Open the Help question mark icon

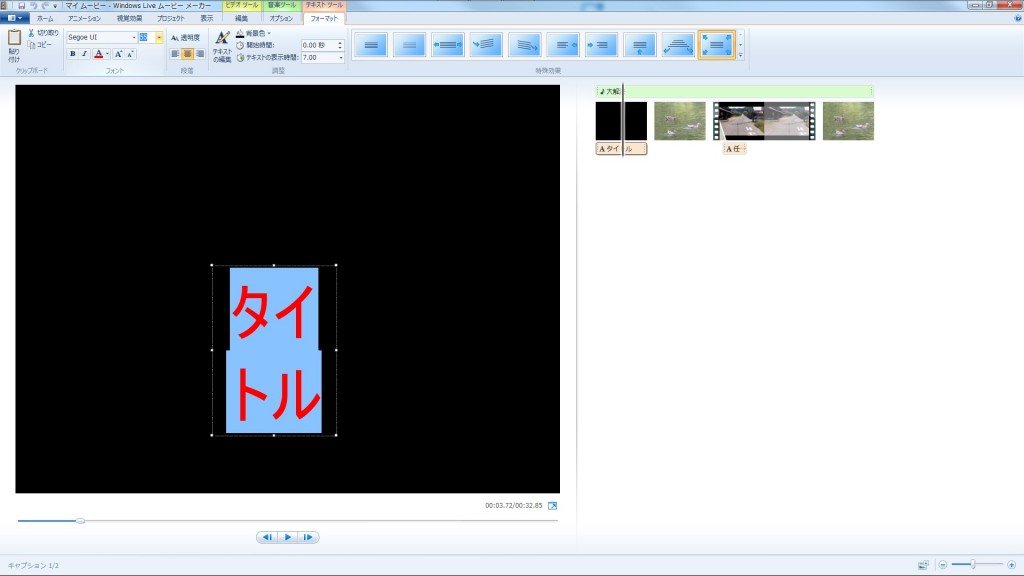coord(1017,18)
